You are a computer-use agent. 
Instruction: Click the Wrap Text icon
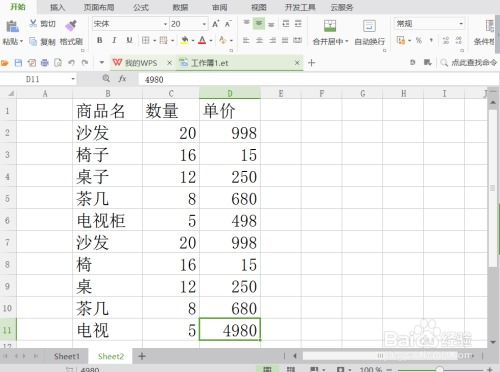click(369, 26)
